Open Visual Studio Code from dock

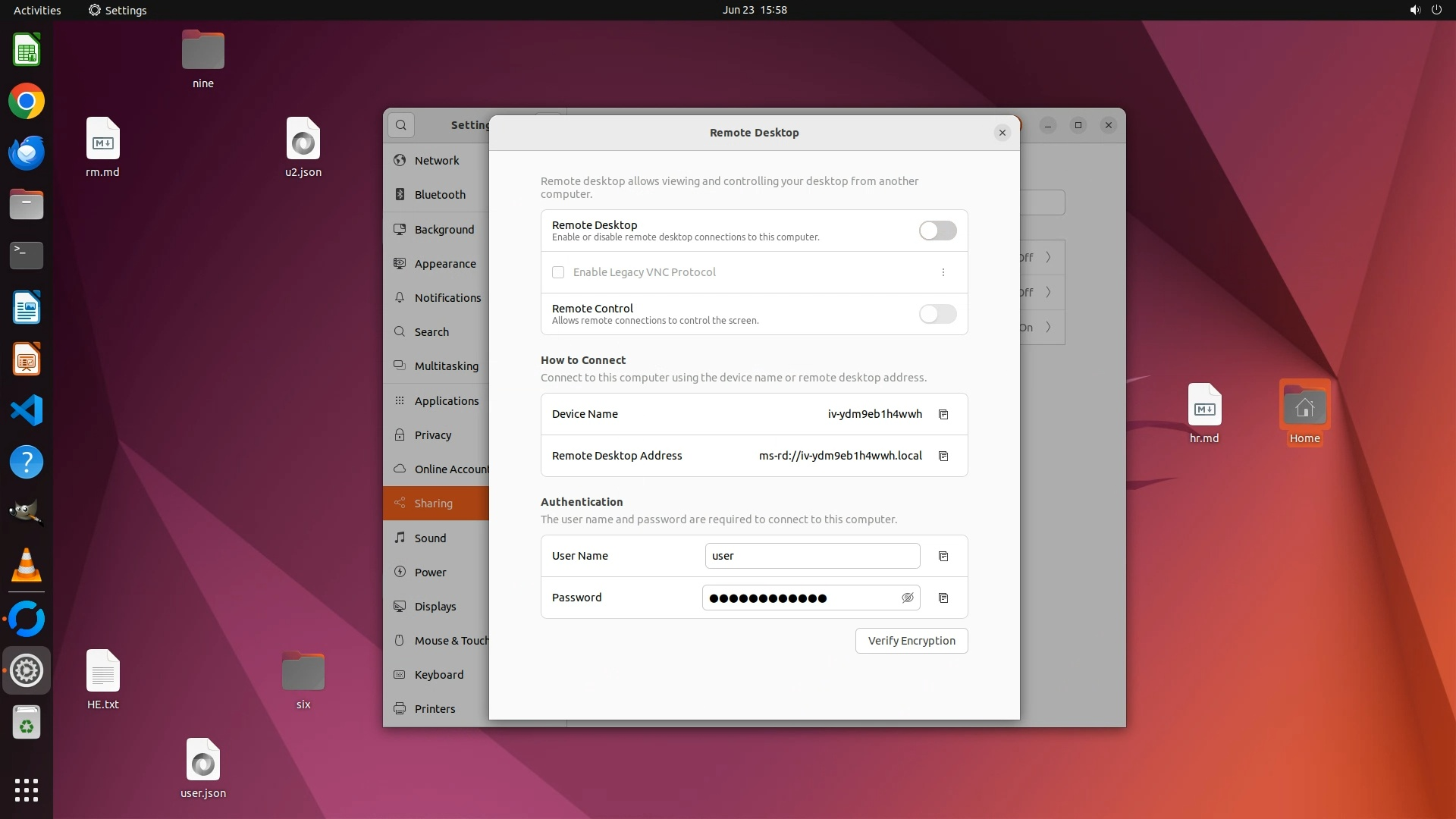[27, 410]
